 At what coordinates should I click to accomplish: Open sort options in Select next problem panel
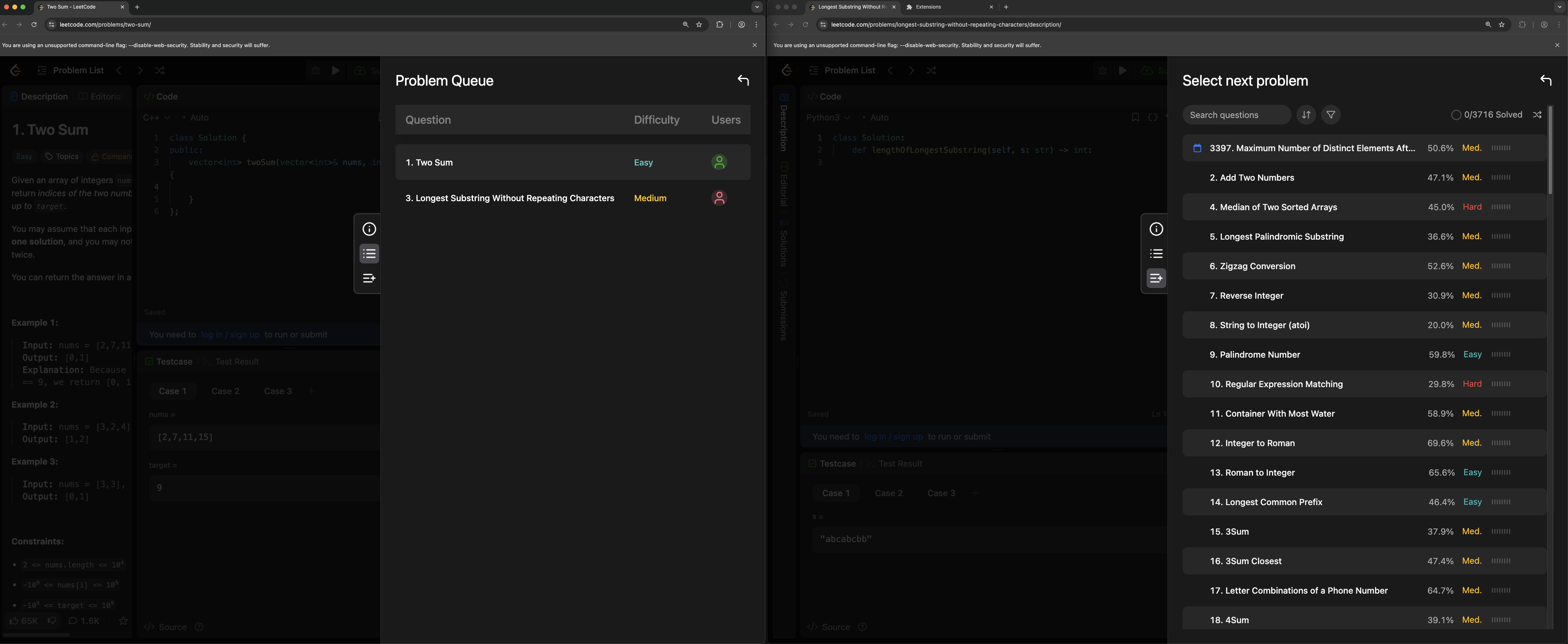point(1306,115)
